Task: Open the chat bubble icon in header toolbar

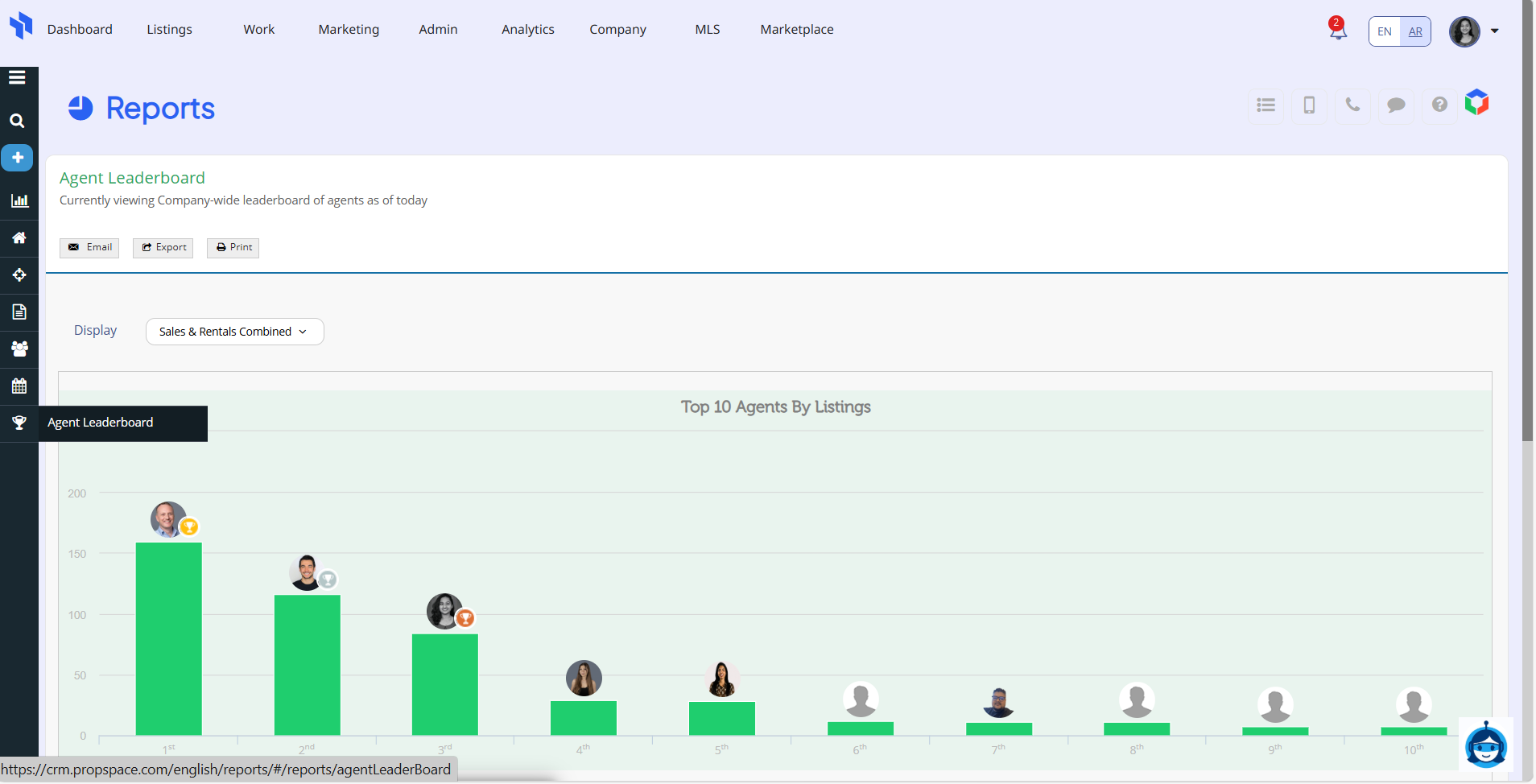Action: [1396, 105]
